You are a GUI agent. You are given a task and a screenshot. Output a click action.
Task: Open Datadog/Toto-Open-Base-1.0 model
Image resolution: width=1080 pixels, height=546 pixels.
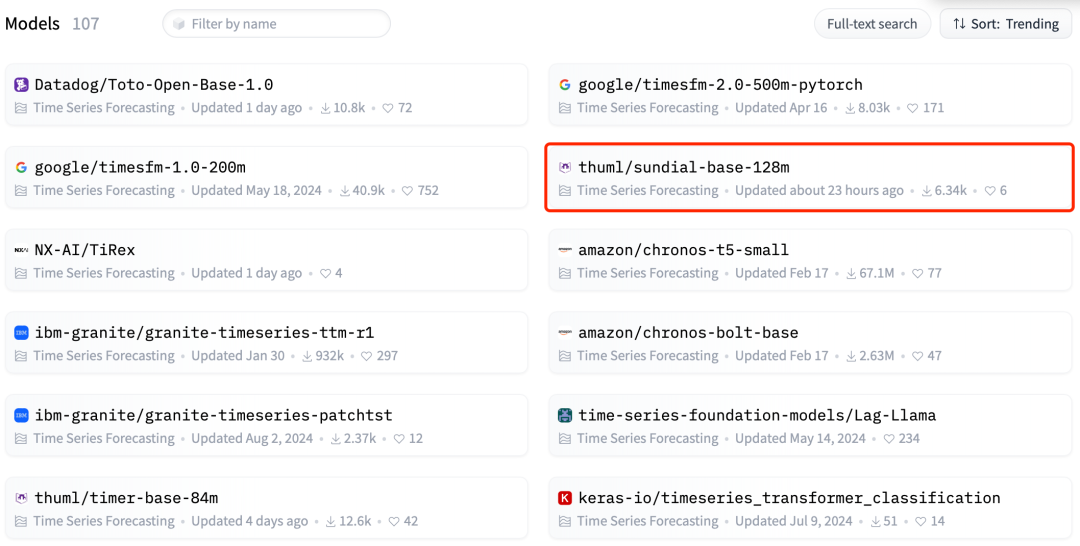[266, 95]
